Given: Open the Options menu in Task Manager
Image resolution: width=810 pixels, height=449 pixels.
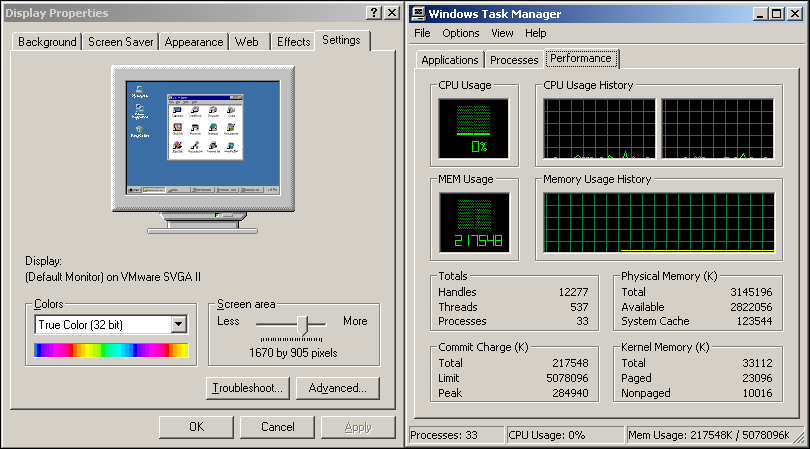Looking at the screenshot, I should click(461, 33).
